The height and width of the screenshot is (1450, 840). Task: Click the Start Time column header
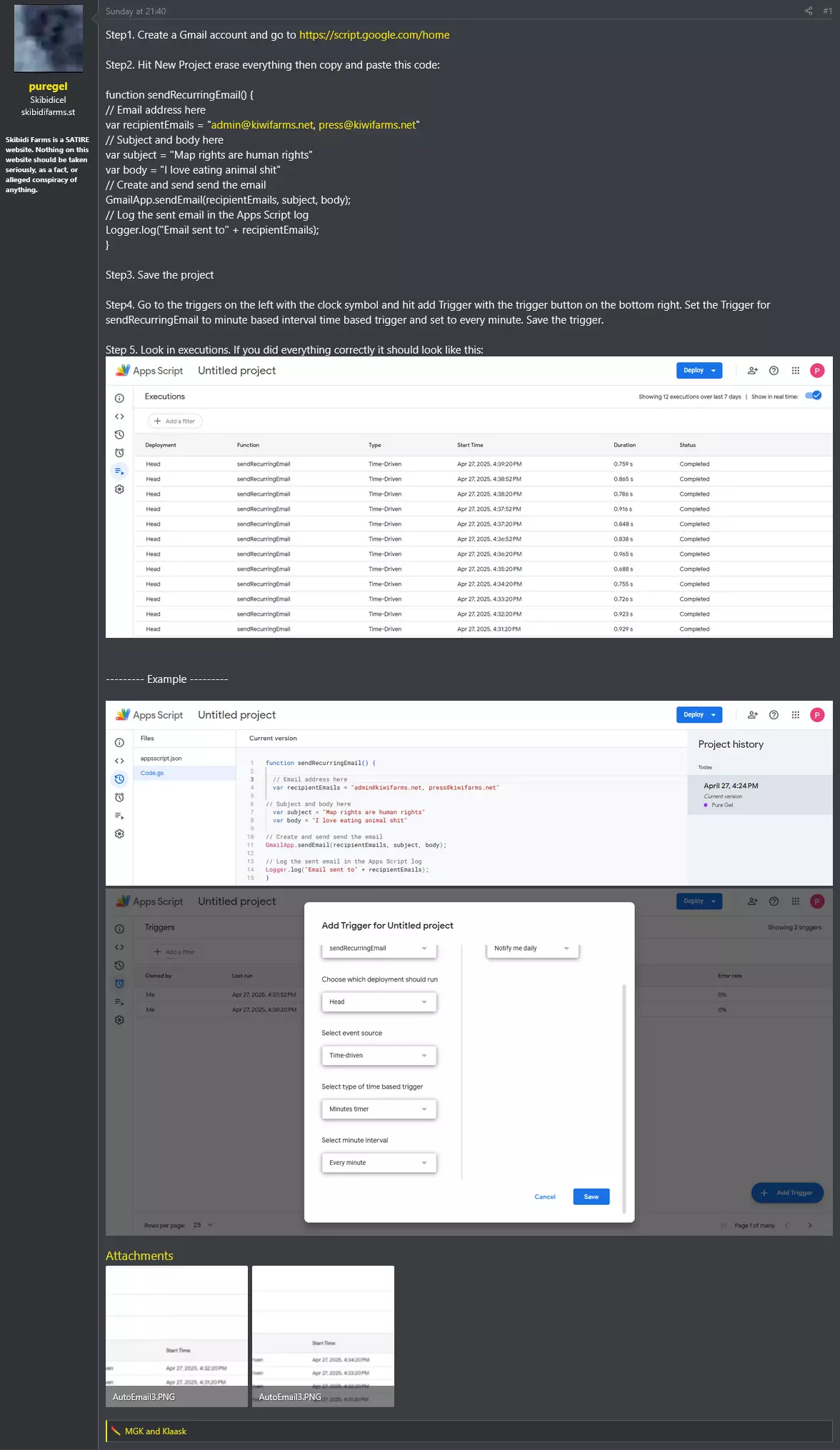point(470,445)
